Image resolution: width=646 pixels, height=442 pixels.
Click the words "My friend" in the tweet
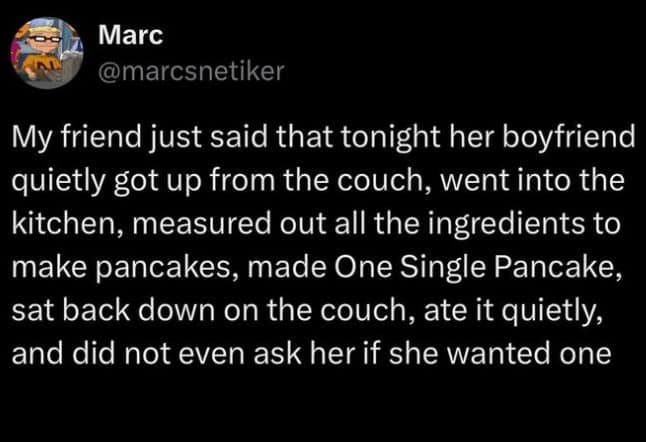64,141
